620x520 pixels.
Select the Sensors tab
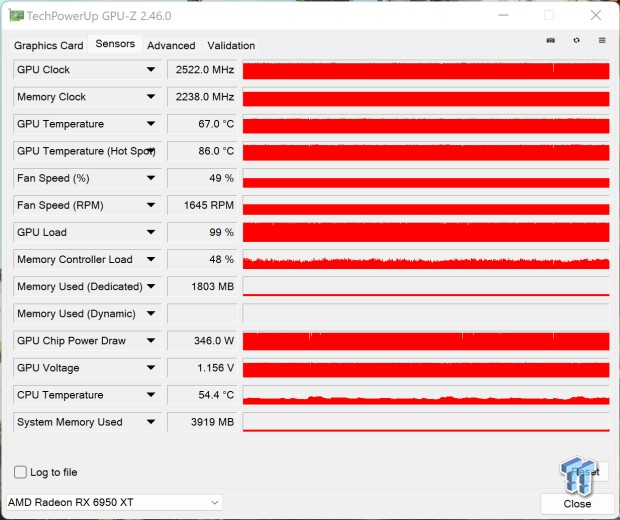coord(115,43)
